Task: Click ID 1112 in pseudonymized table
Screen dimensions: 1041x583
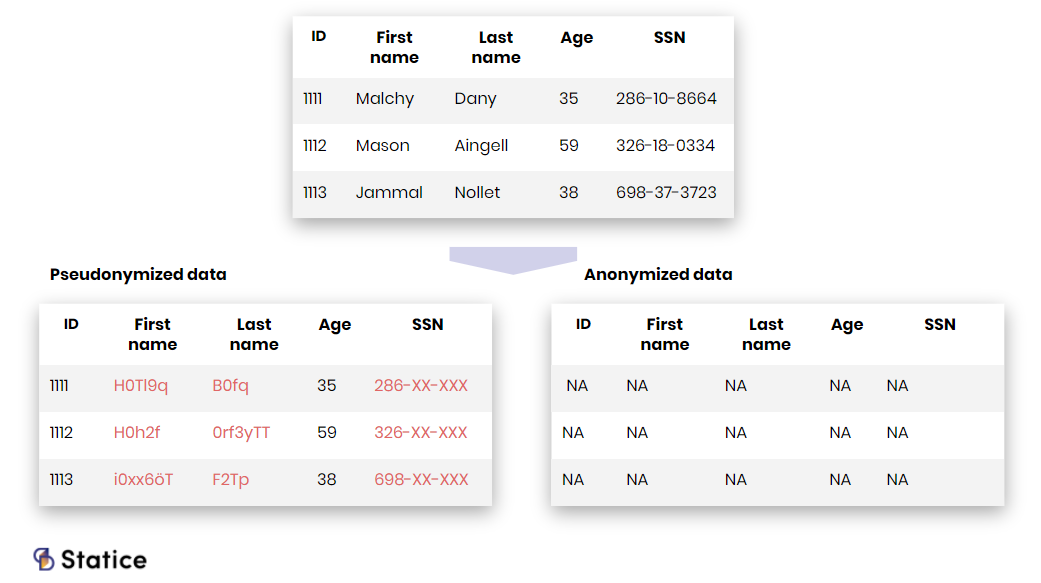Action: [61, 433]
